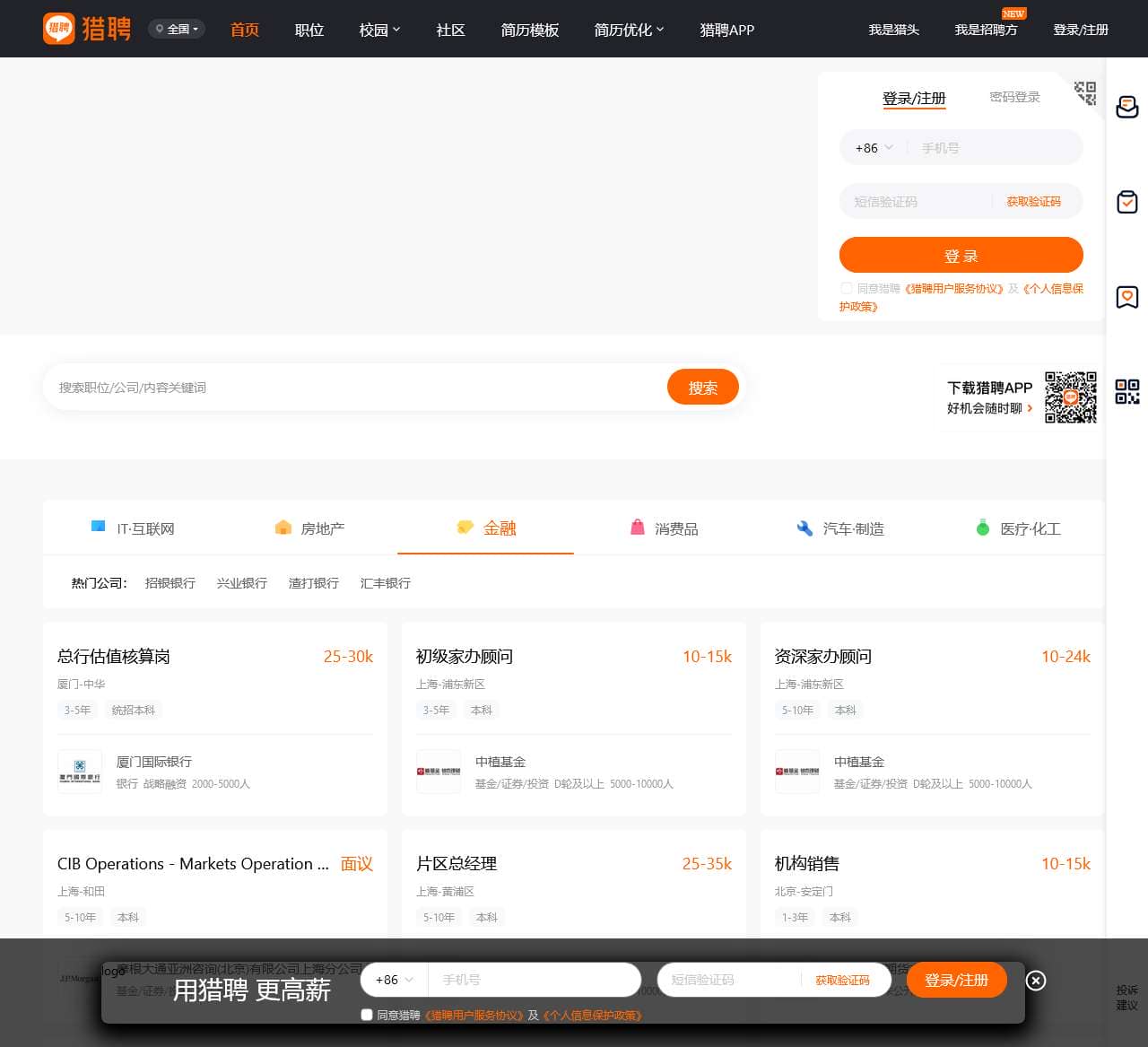
Task: Open 个人信息保护政策 link in bottom banner
Action: point(593,1016)
